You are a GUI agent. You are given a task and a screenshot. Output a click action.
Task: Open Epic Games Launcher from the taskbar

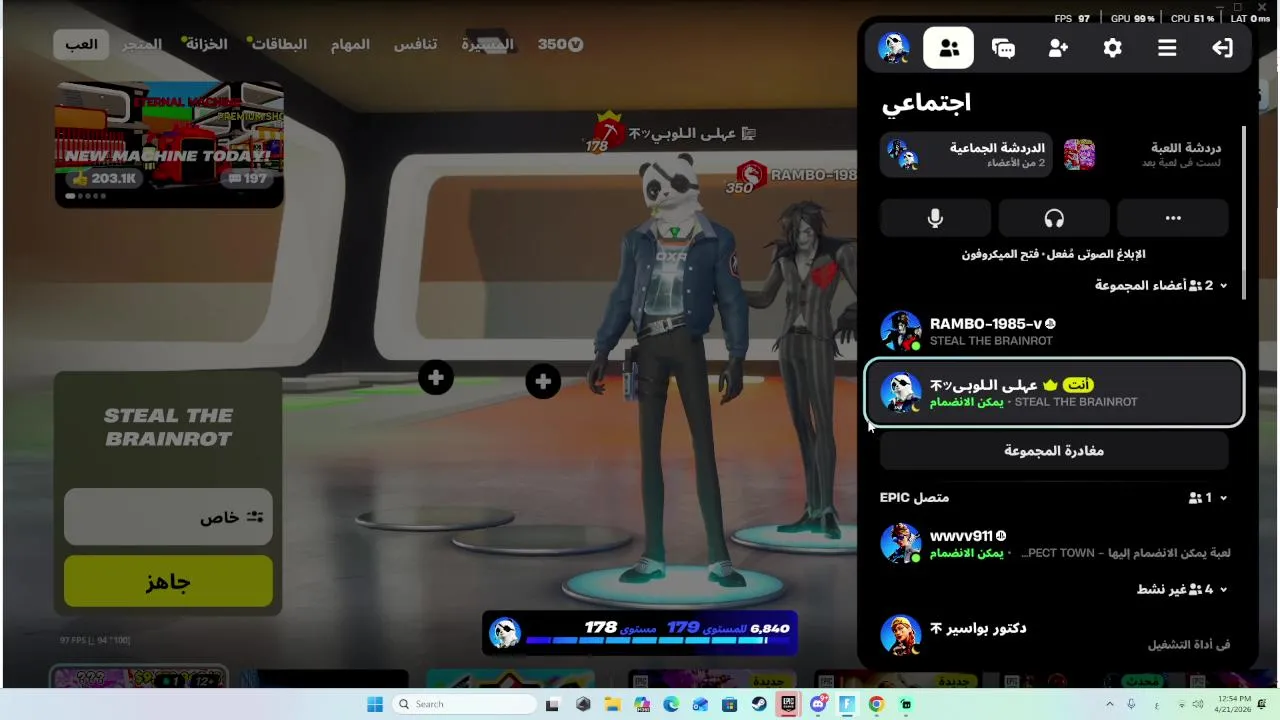[x=788, y=704]
